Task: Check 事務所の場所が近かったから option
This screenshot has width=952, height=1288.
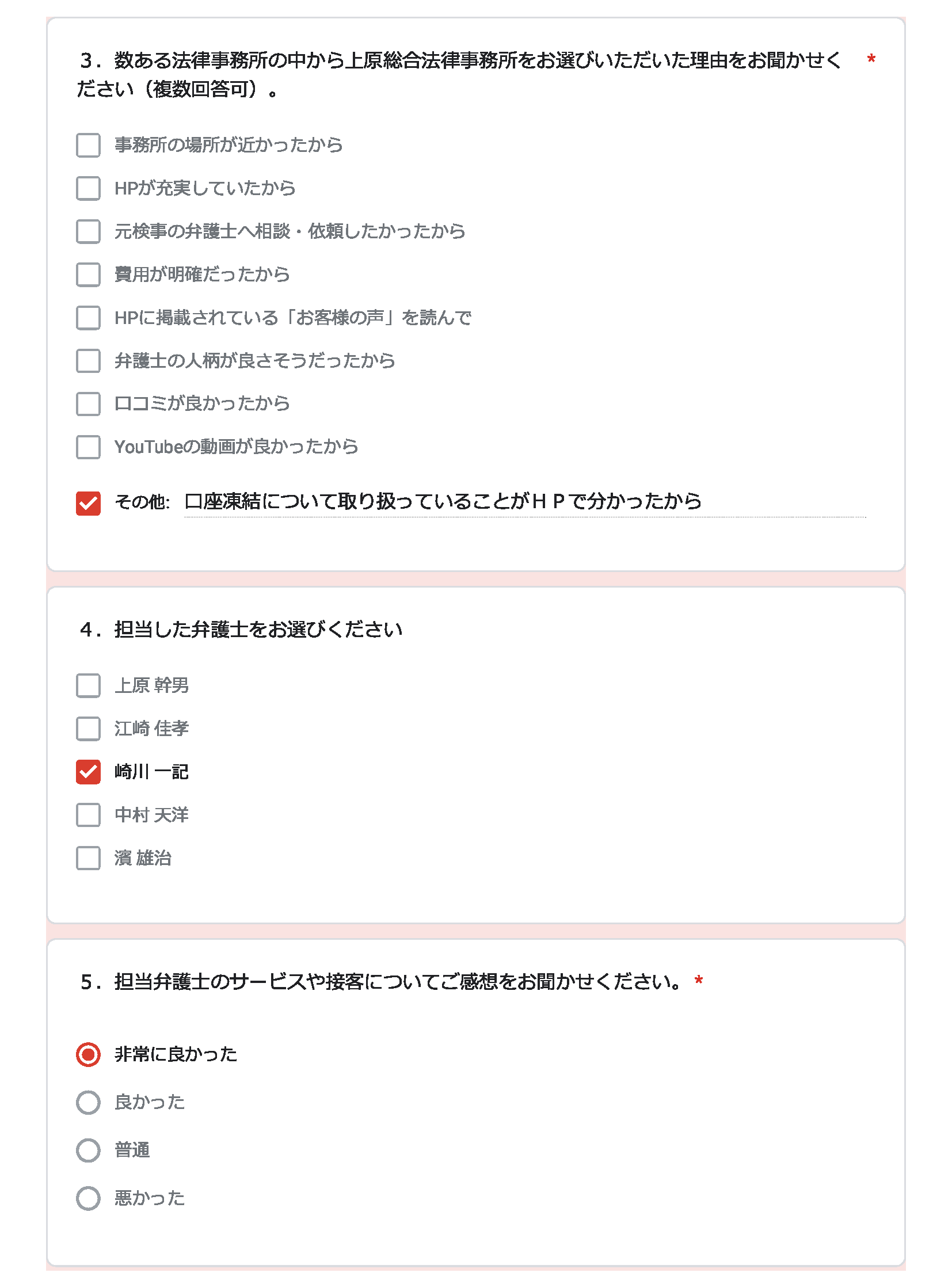Action: coord(87,146)
